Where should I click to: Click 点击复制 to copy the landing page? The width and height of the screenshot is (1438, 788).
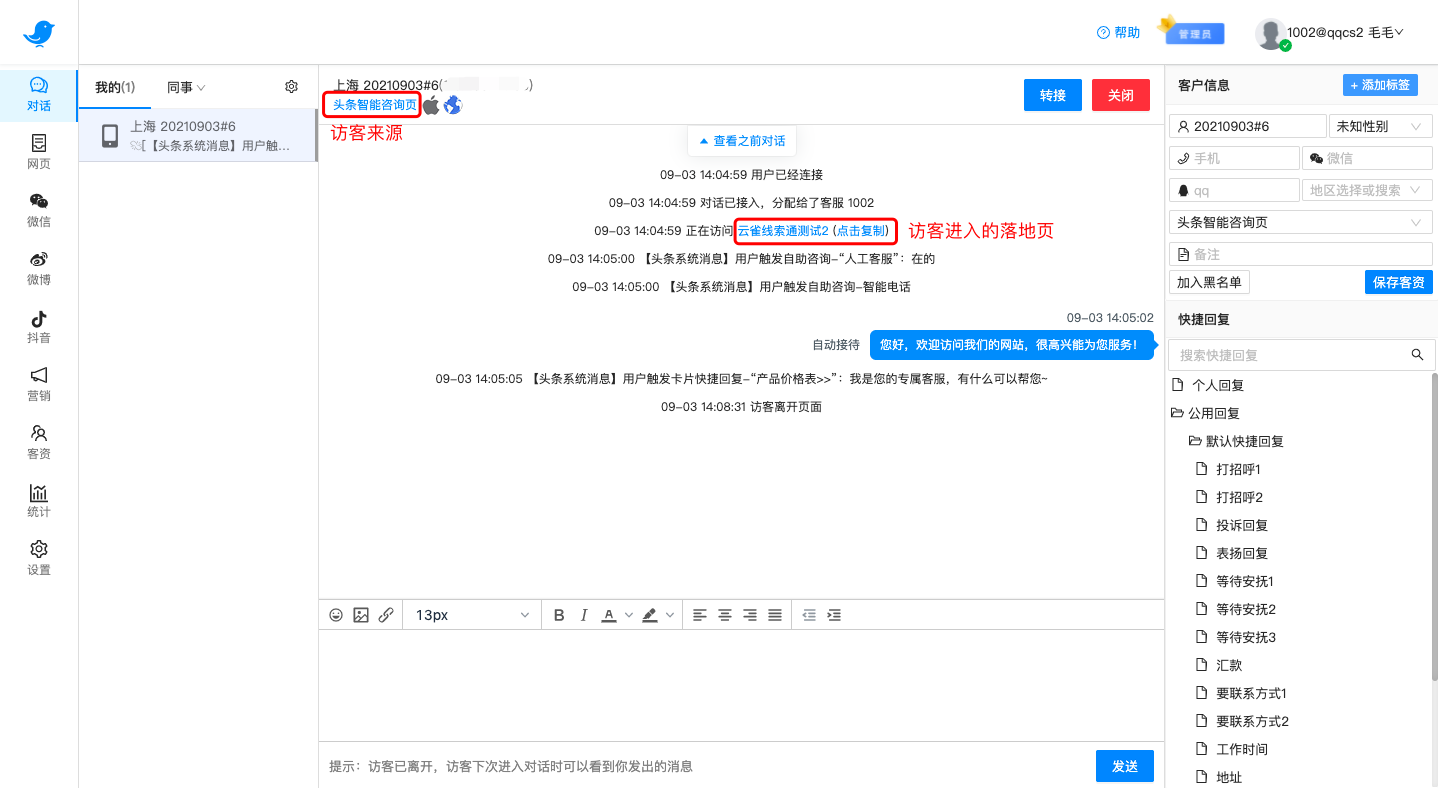pos(862,231)
